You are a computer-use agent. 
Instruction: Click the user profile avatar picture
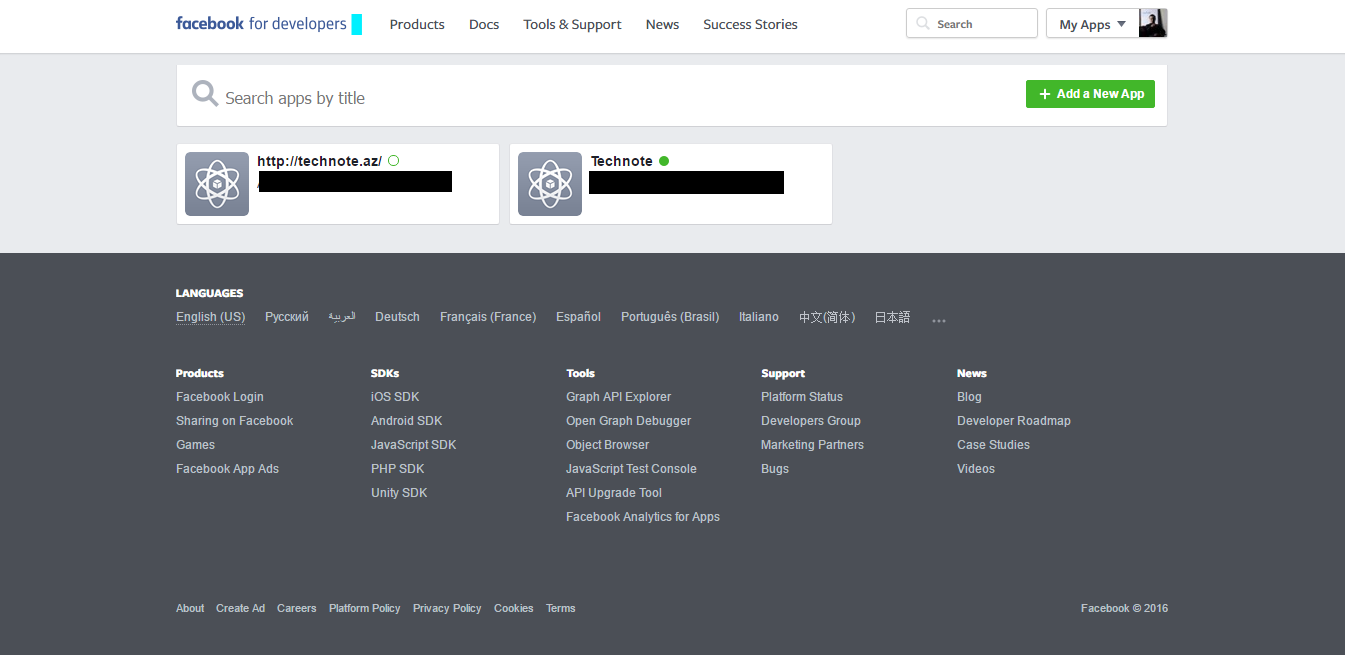(1153, 24)
